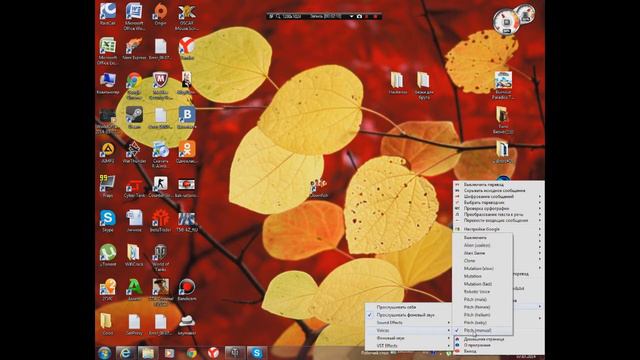Expand the "Проверка орфографии" submenu
This screenshot has height=360, width=640.
(x=499, y=208)
